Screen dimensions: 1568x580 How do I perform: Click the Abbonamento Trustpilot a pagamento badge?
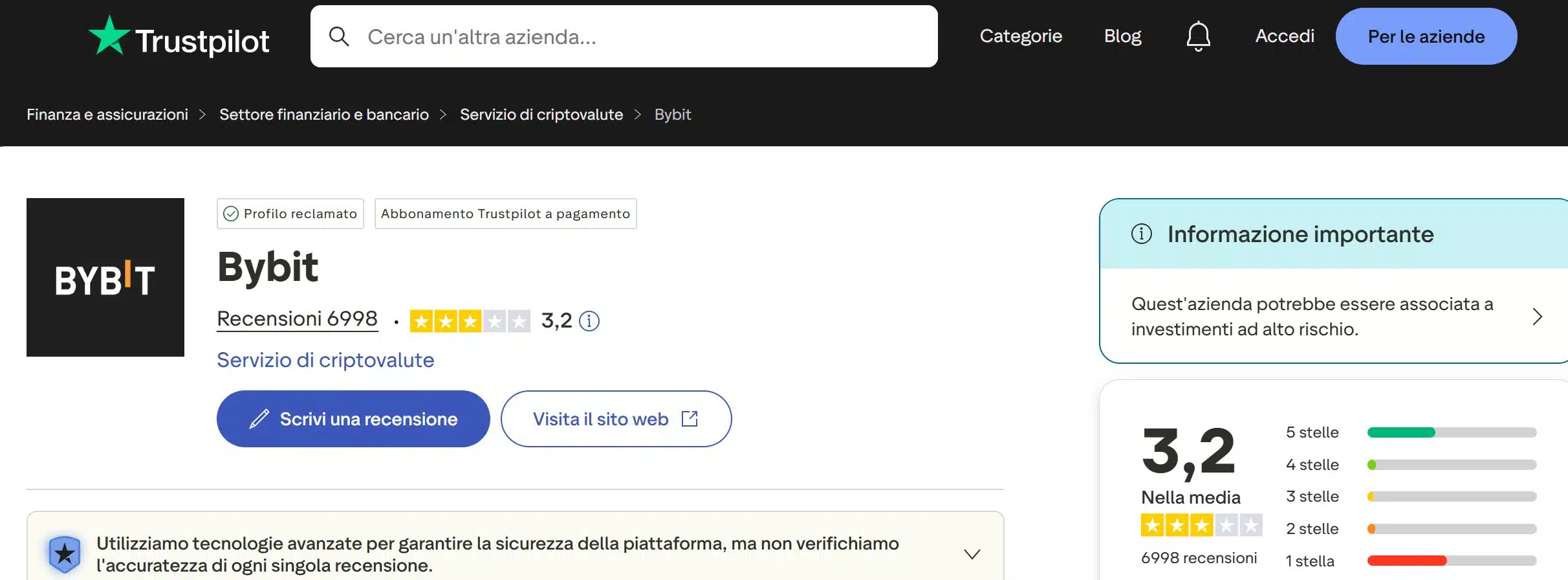pyautogui.click(x=505, y=214)
